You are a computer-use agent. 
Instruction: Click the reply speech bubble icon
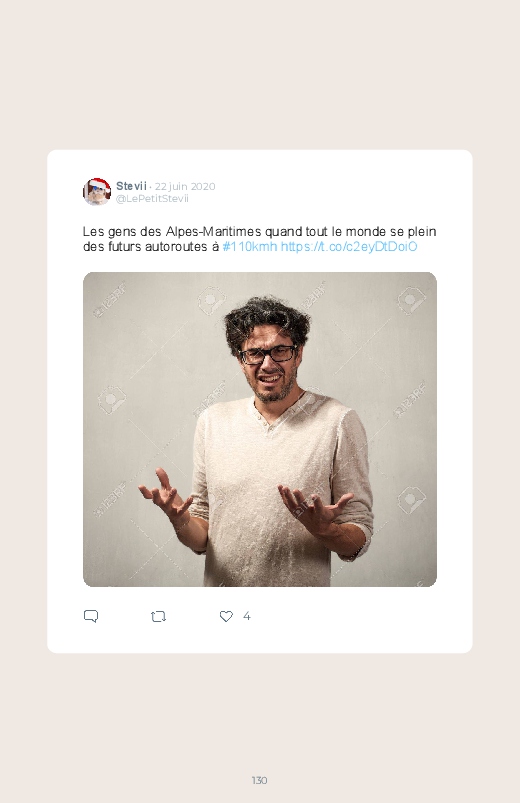[91, 616]
